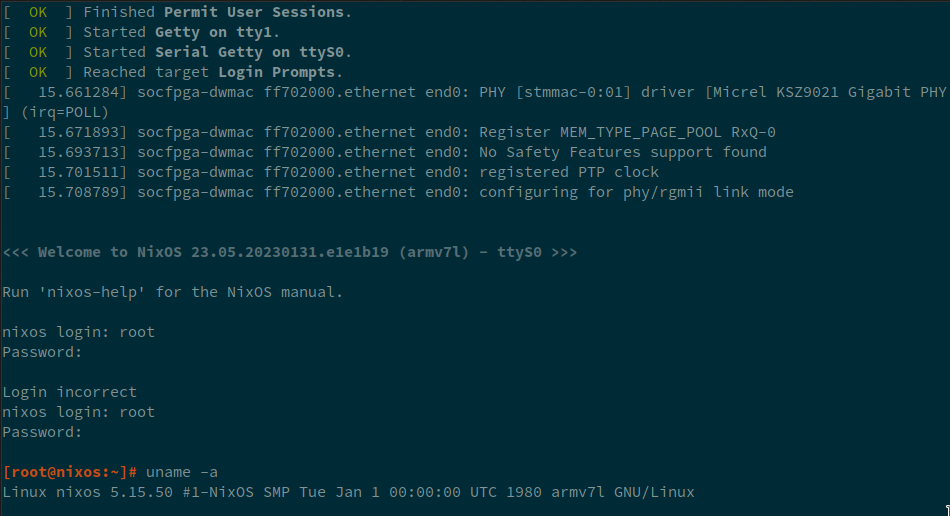This screenshot has width=950, height=516.
Task: Click 'configuring for phy/rgmii link mode' text
Action: [636, 192]
